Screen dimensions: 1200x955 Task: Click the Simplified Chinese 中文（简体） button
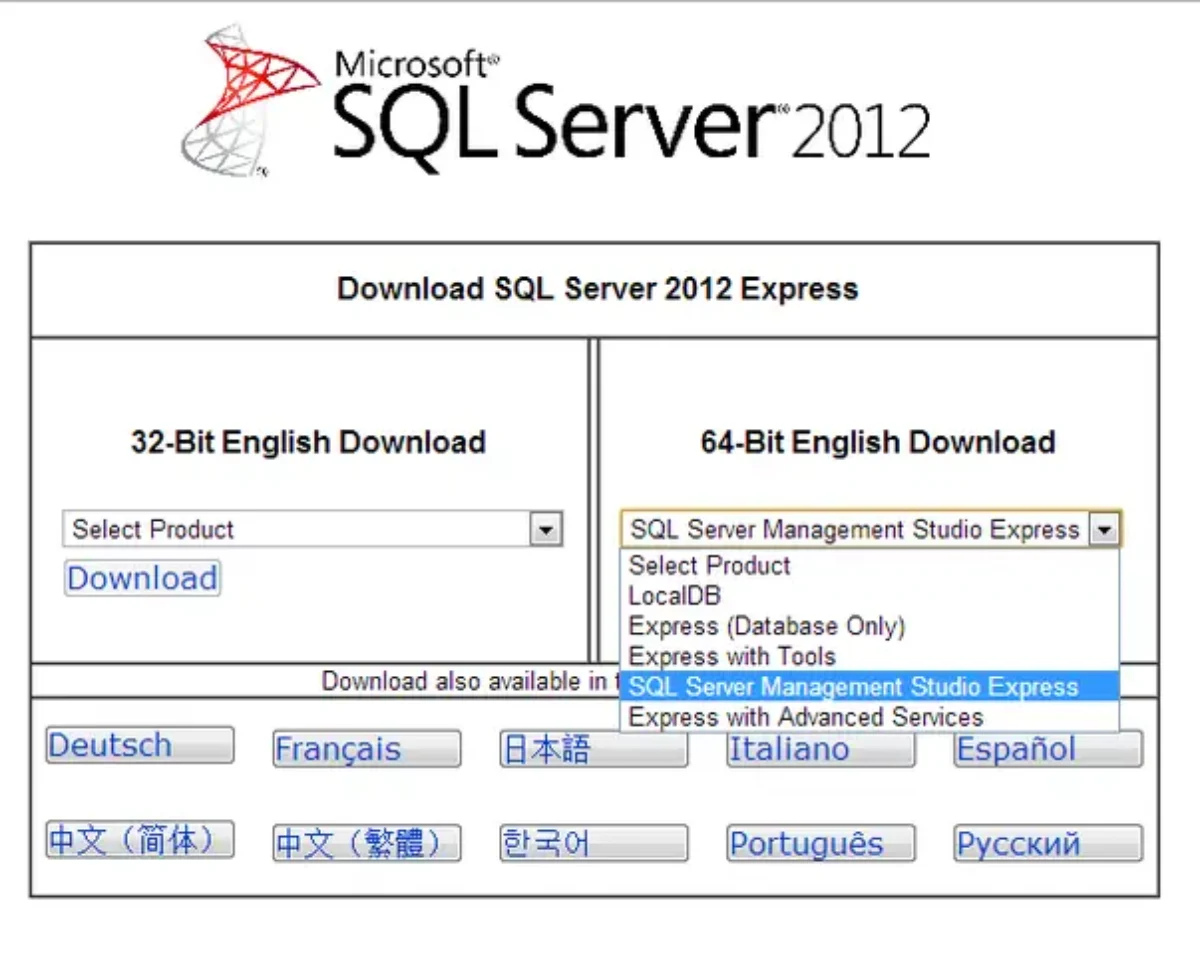coord(140,841)
